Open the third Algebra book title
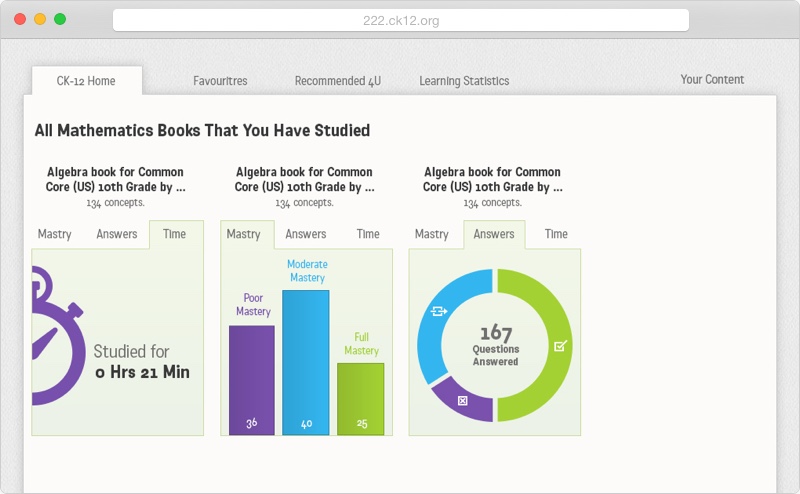This screenshot has height=494, width=800. click(x=492, y=179)
